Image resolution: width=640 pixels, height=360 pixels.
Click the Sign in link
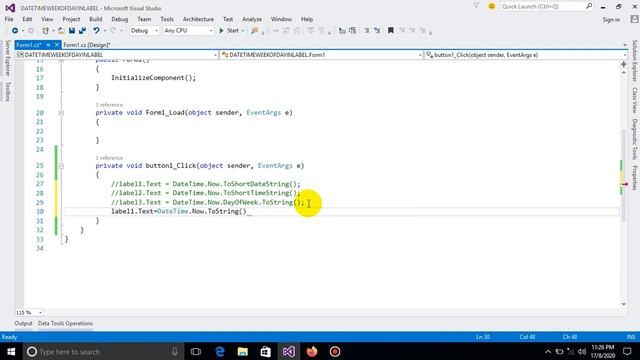[611, 20]
